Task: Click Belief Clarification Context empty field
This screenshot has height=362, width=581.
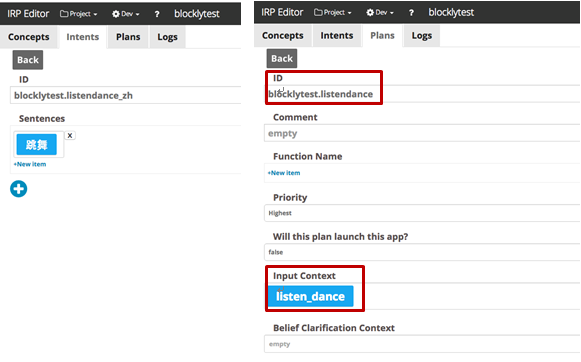Action: pos(422,344)
